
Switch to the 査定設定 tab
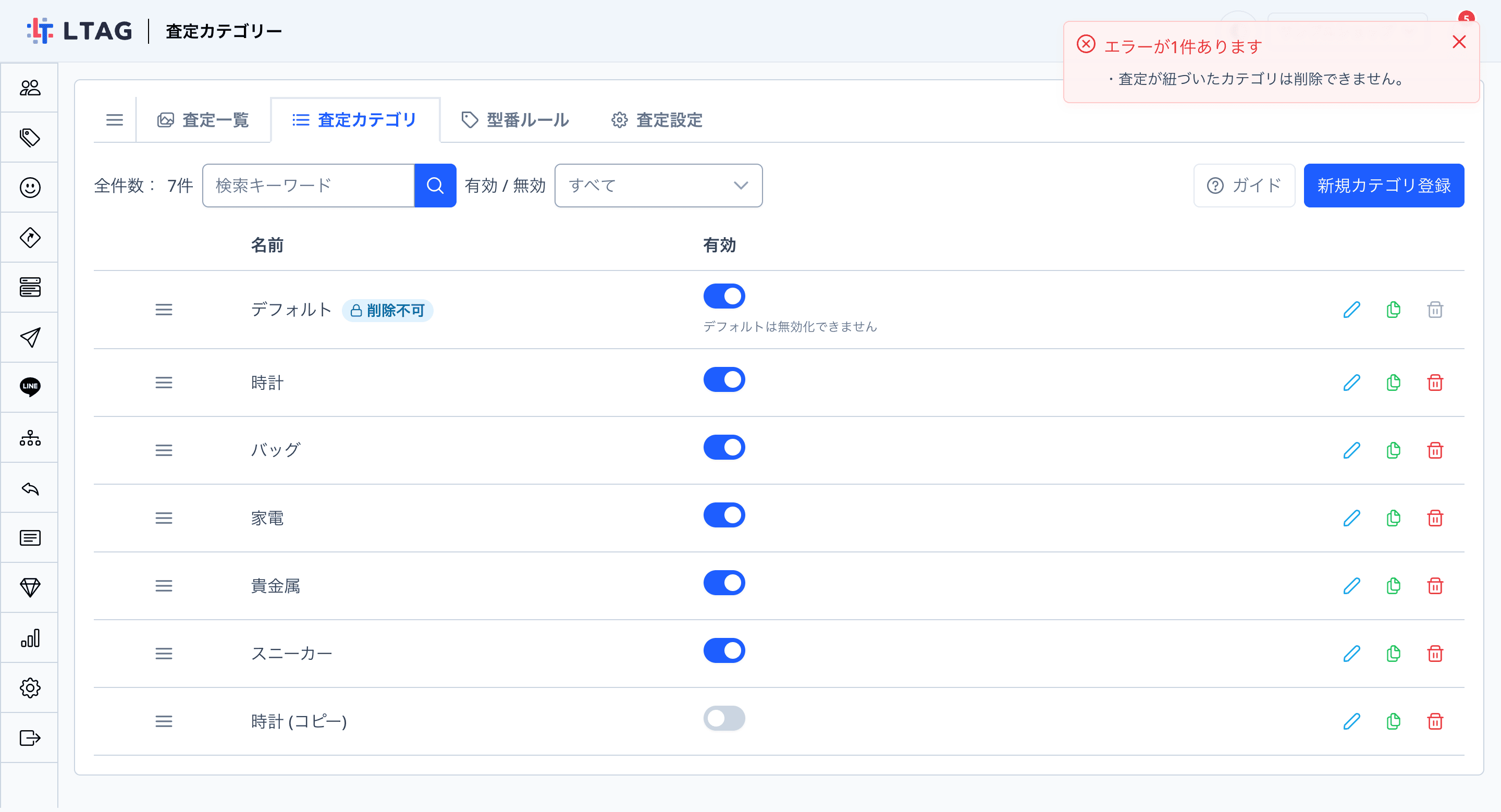(657, 120)
